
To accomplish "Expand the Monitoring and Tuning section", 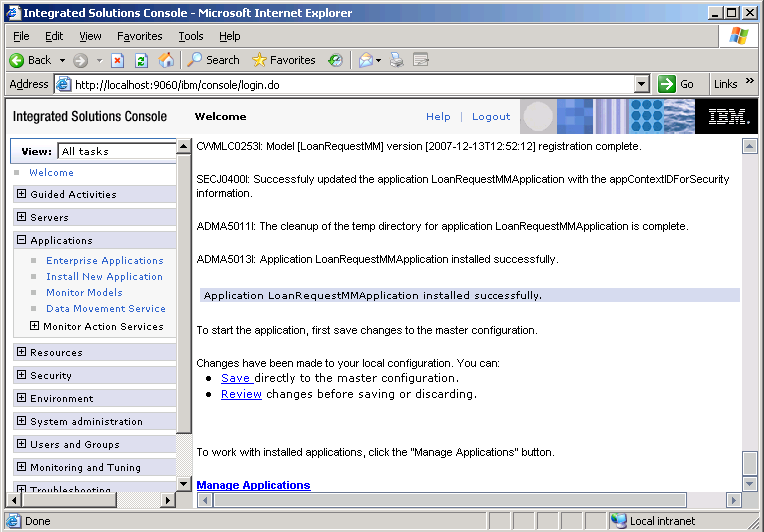I will pos(21,466).
